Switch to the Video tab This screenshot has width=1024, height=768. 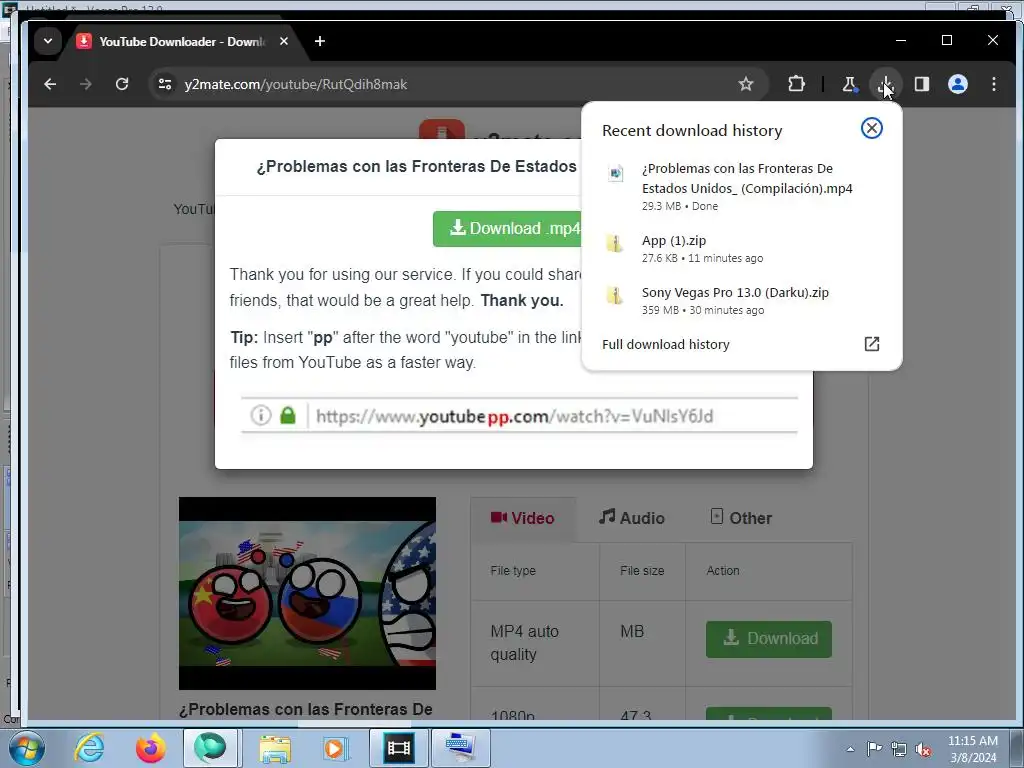522,519
